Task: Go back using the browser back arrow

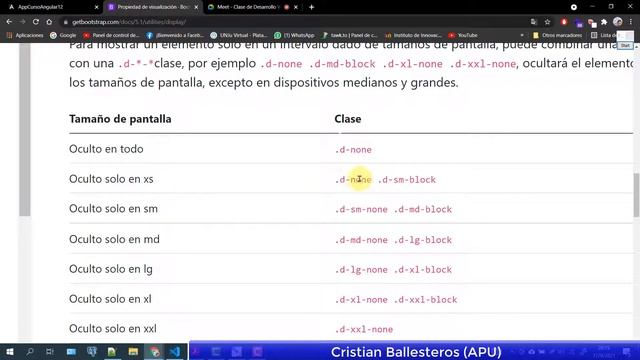Action: tap(9, 22)
